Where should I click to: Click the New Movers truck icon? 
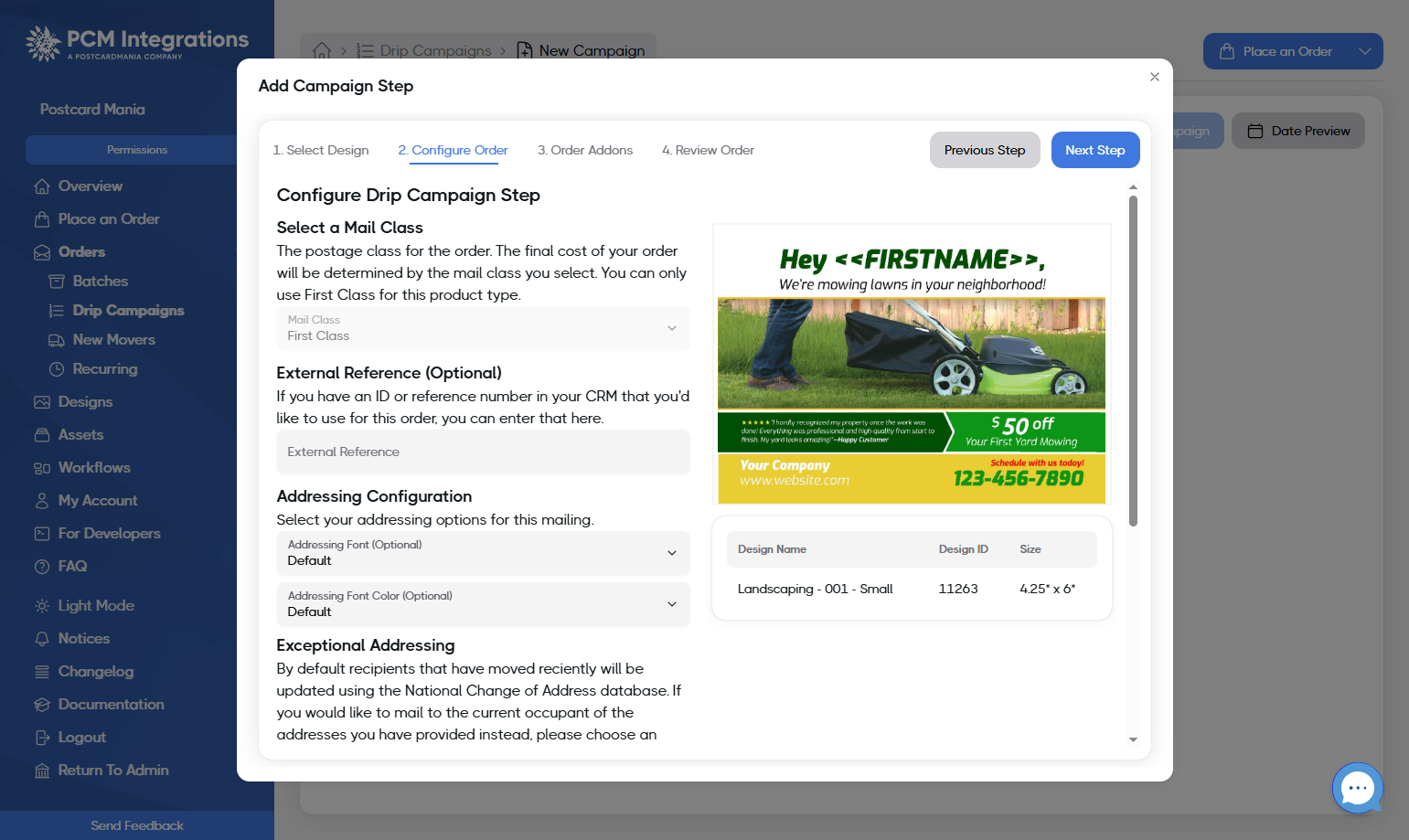coord(57,340)
